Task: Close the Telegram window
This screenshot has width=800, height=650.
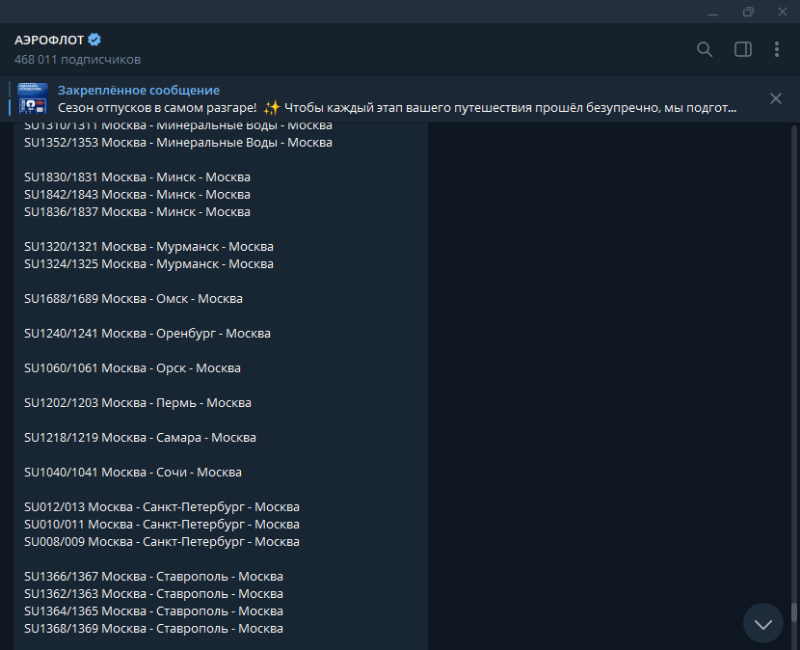Action: click(x=782, y=12)
